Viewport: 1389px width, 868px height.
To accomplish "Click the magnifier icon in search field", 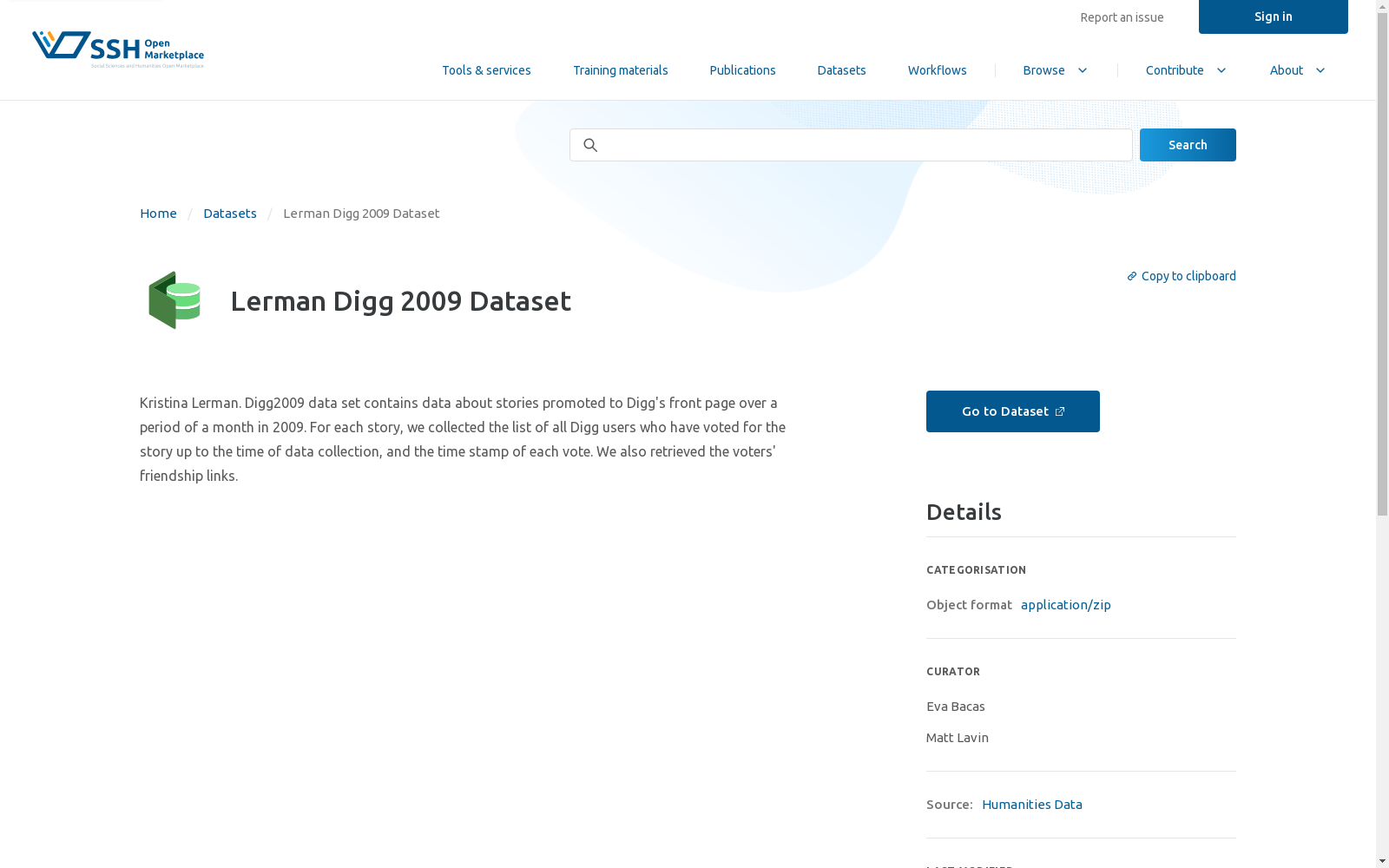I will point(590,145).
